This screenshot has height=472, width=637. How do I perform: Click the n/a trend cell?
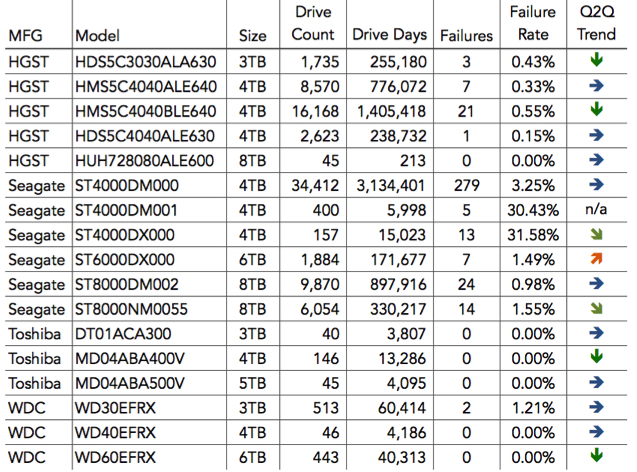click(596, 209)
